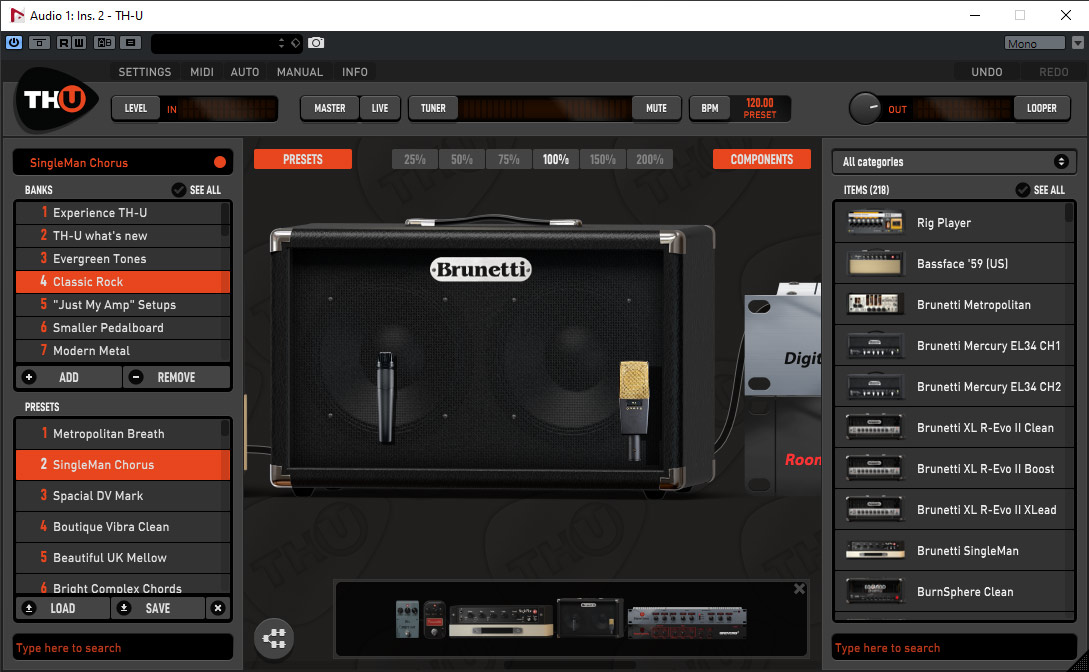
Task: Toggle See All checkbox for Items
Action: 1022,190
